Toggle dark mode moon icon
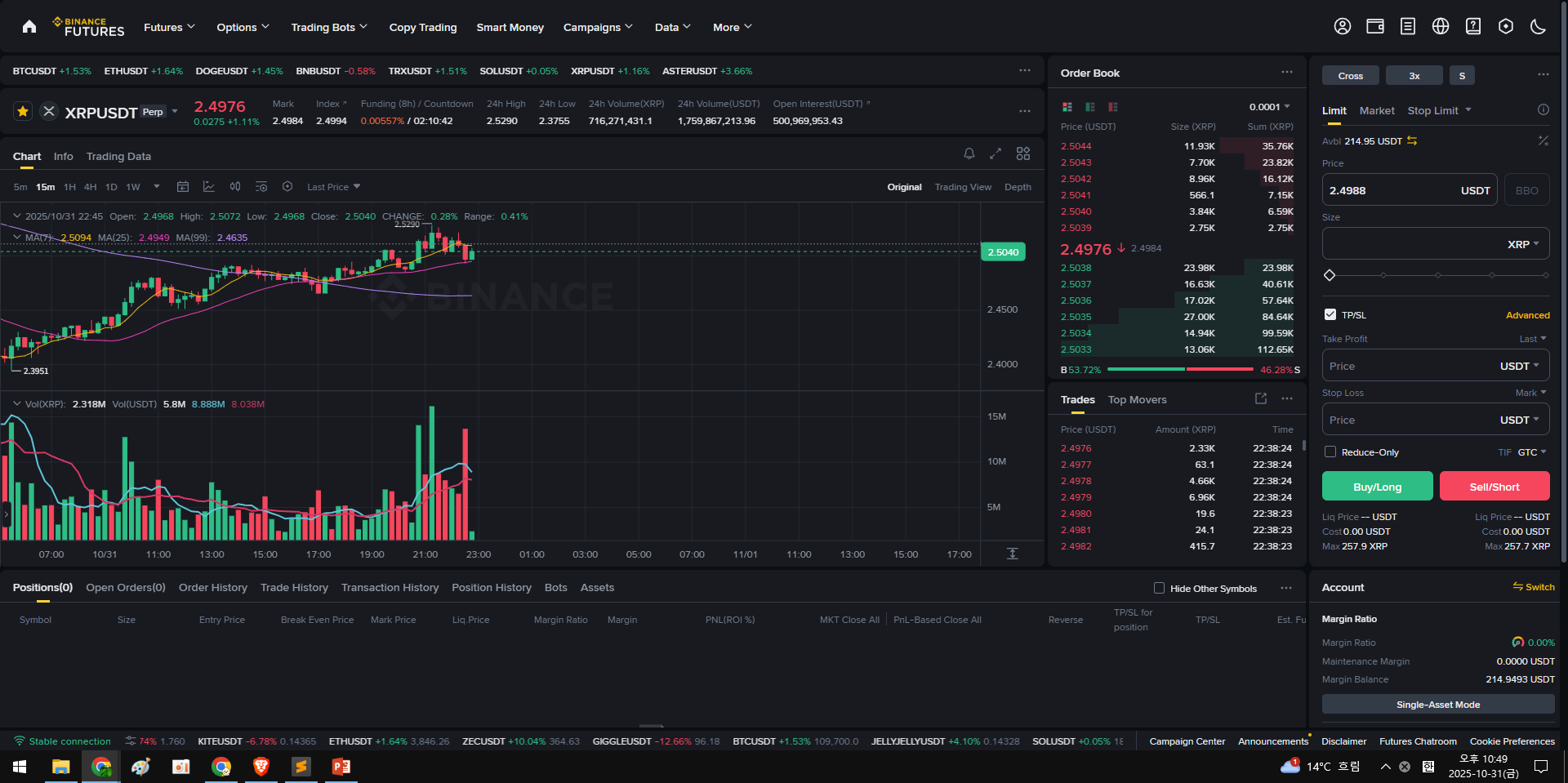 [1539, 27]
